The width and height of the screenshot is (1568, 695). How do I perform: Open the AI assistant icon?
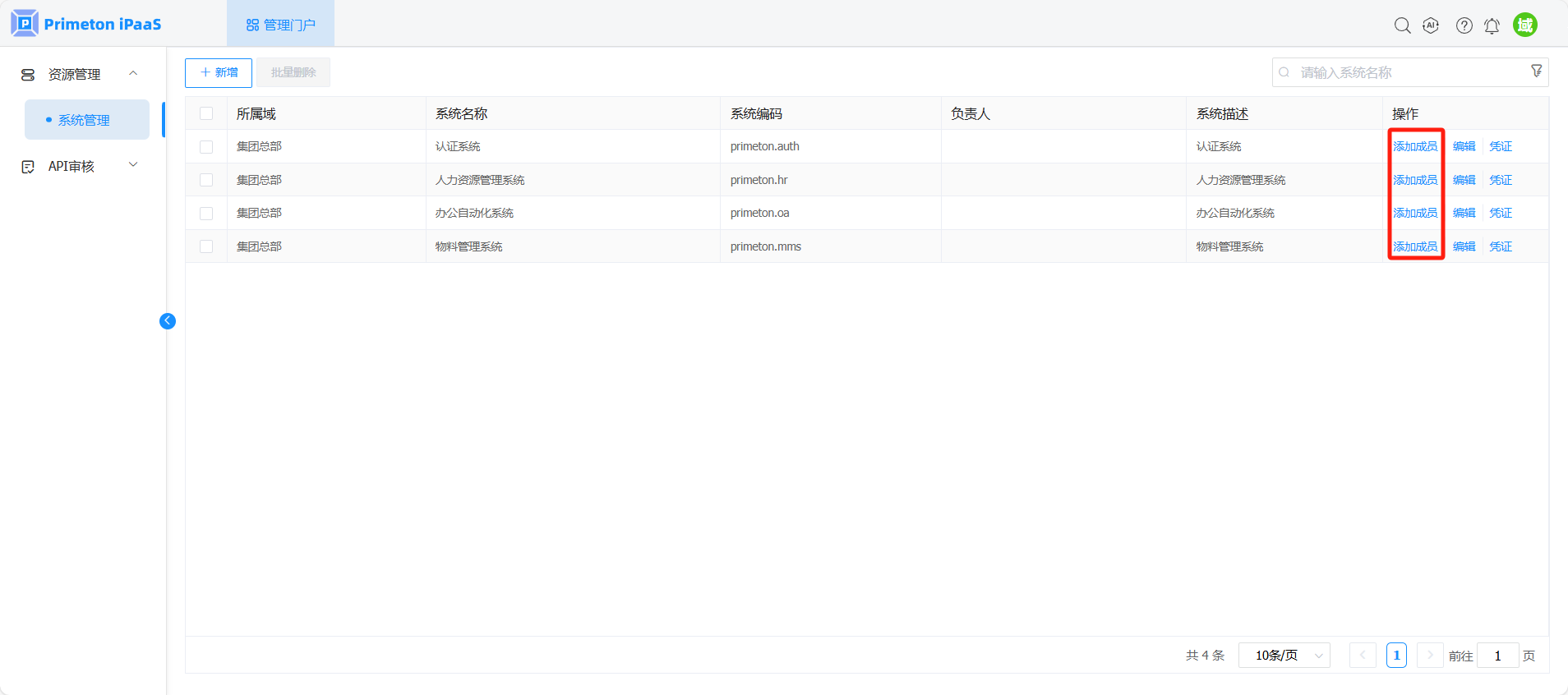1431,25
